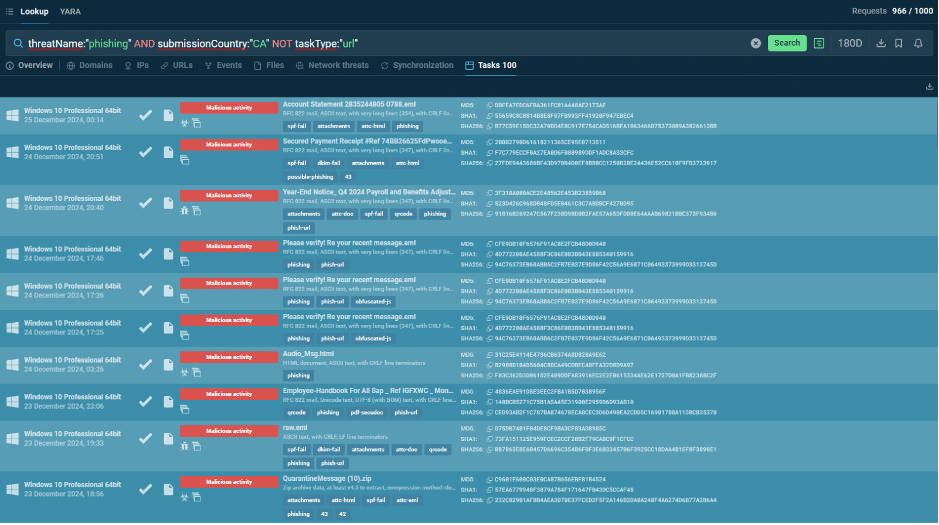Bookmark the current search query
939x525 pixels.
(x=899, y=43)
